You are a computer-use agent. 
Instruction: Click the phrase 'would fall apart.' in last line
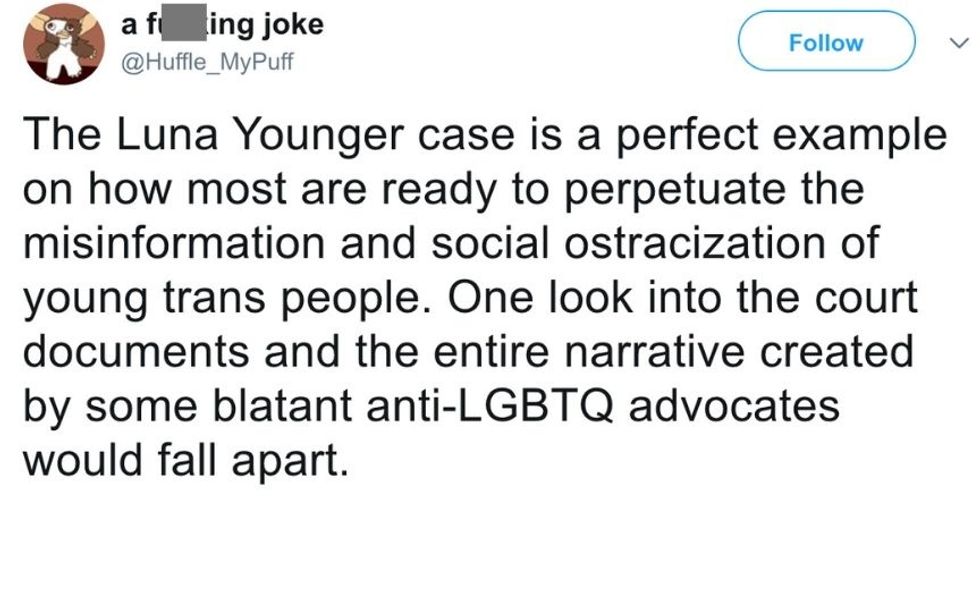(x=185, y=460)
